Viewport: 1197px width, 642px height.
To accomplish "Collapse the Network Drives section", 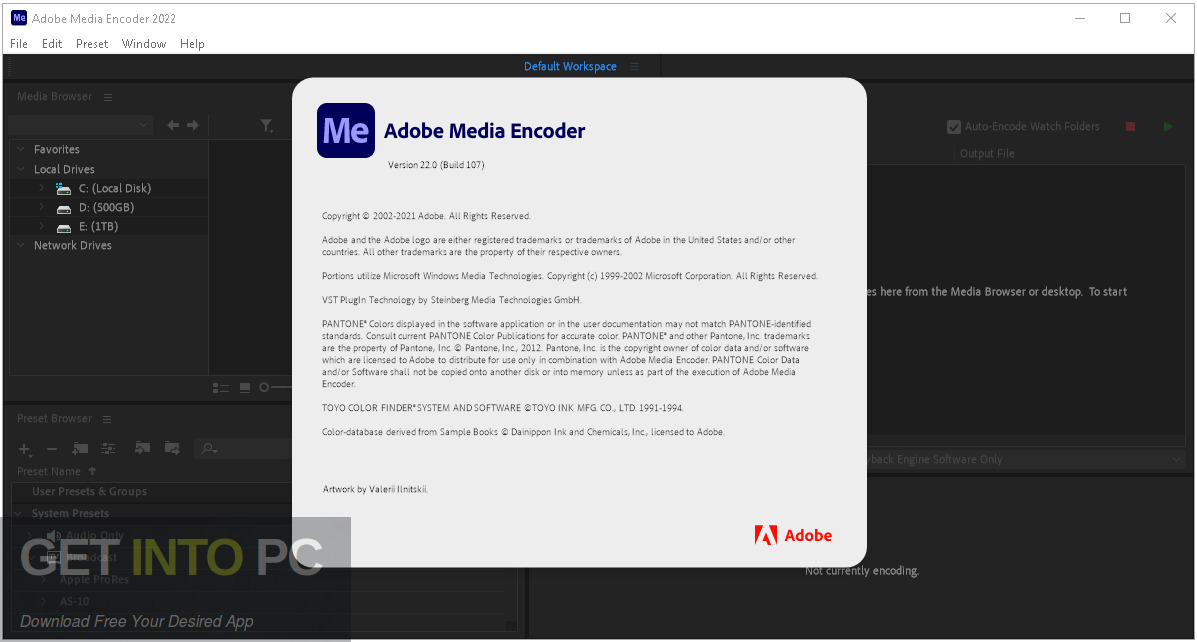I will click(21, 245).
